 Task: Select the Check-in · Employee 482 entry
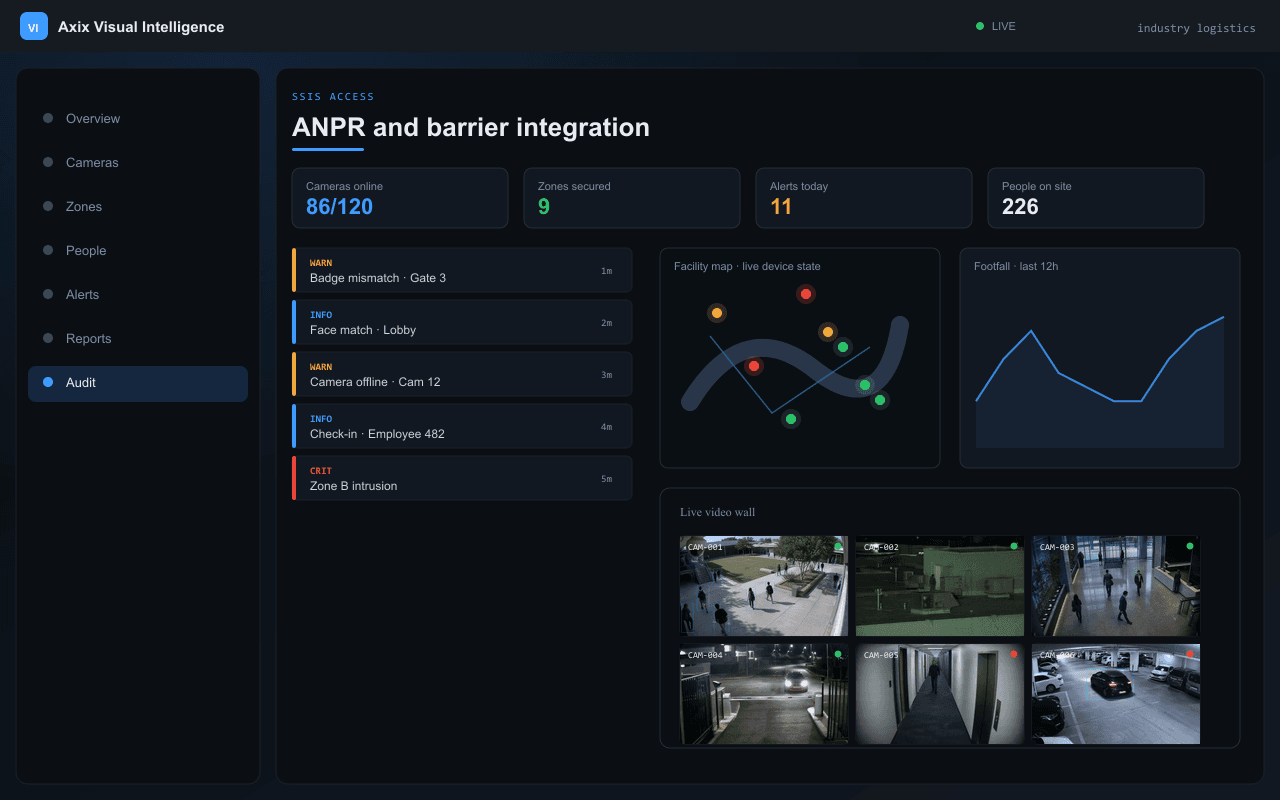tap(462, 426)
